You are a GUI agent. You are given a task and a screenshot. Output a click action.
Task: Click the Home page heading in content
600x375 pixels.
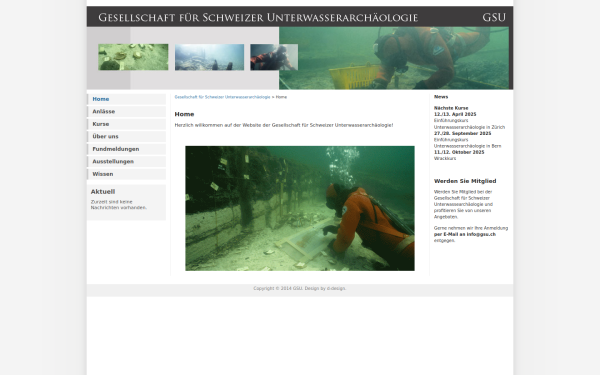click(184, 114)
